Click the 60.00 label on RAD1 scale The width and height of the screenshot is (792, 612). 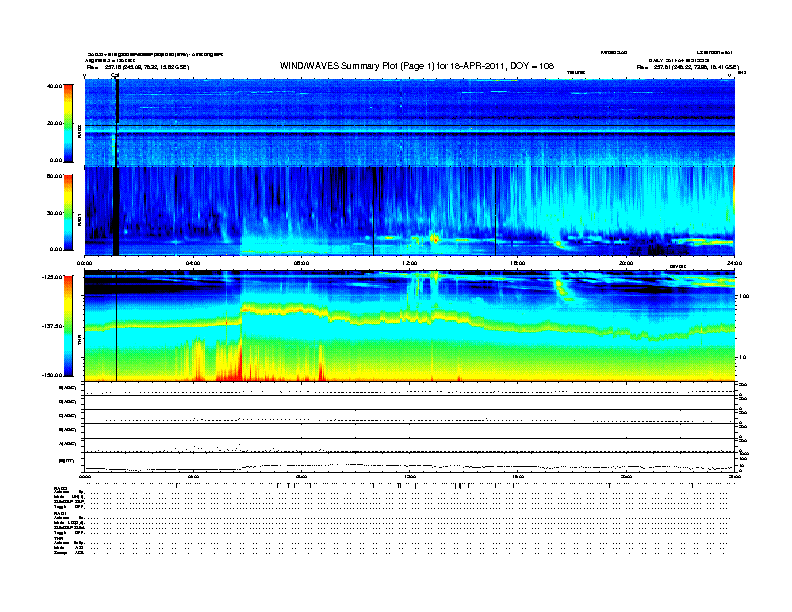(54, 176)
